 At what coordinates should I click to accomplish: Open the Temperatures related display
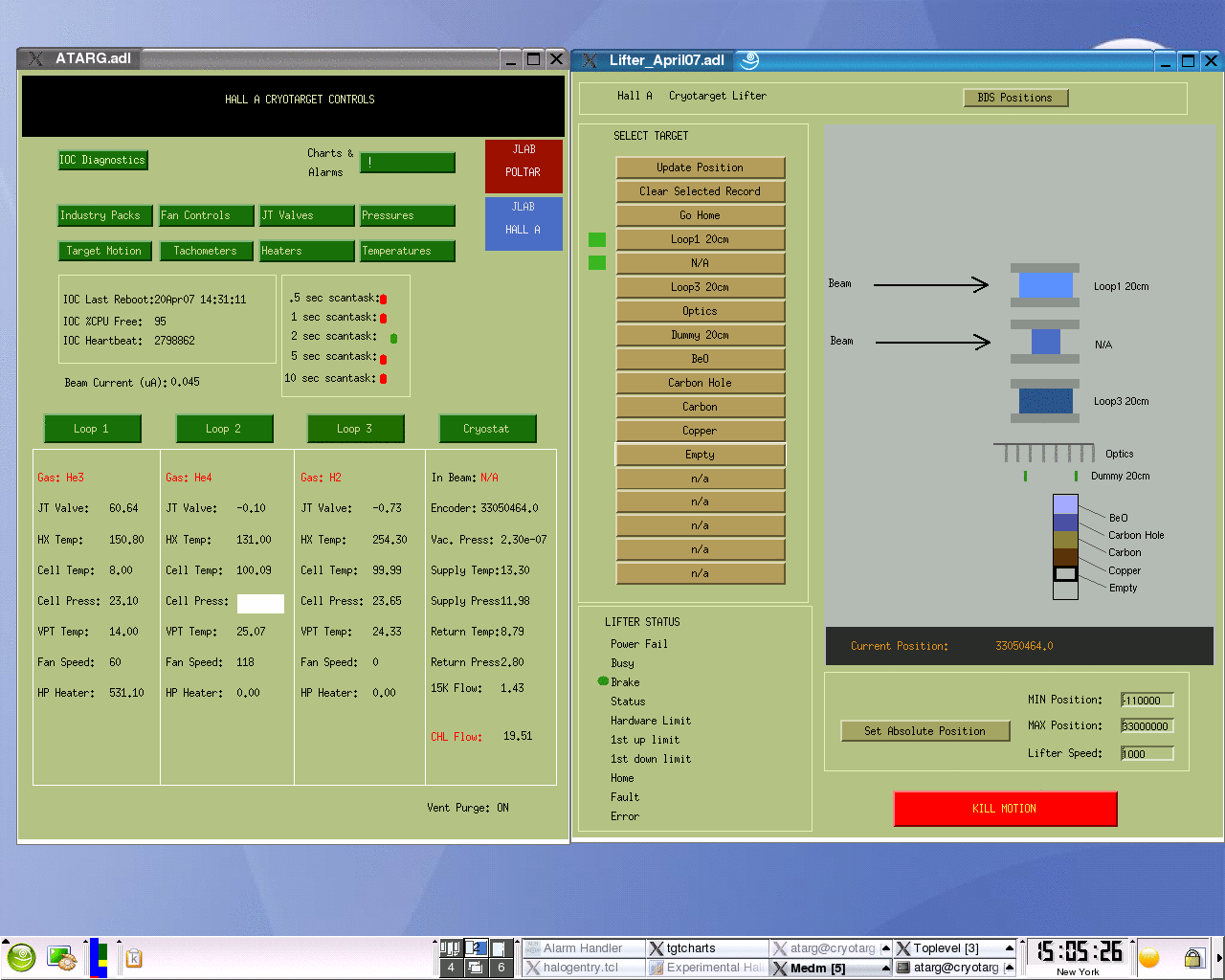pos(407,251)
